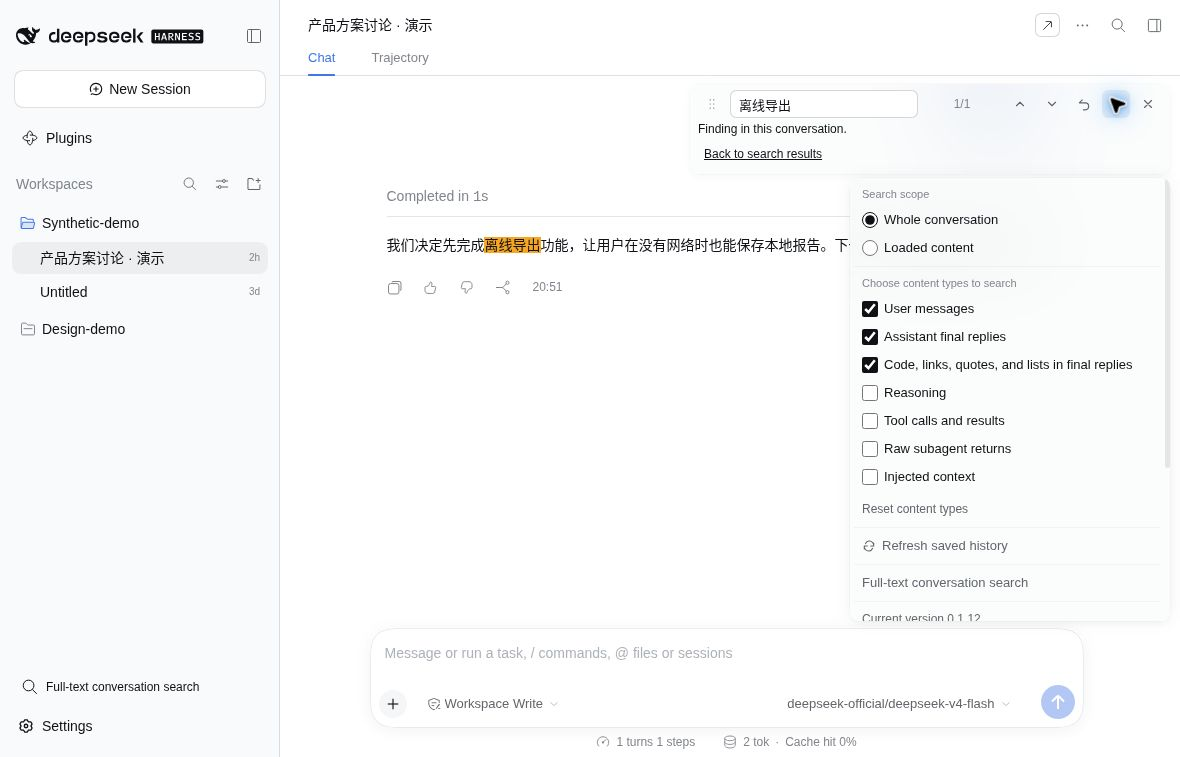The width and height of the screenshot is (1180, 757).
Task: Click the search options panel scrollbar
Action: [1166, 324]
